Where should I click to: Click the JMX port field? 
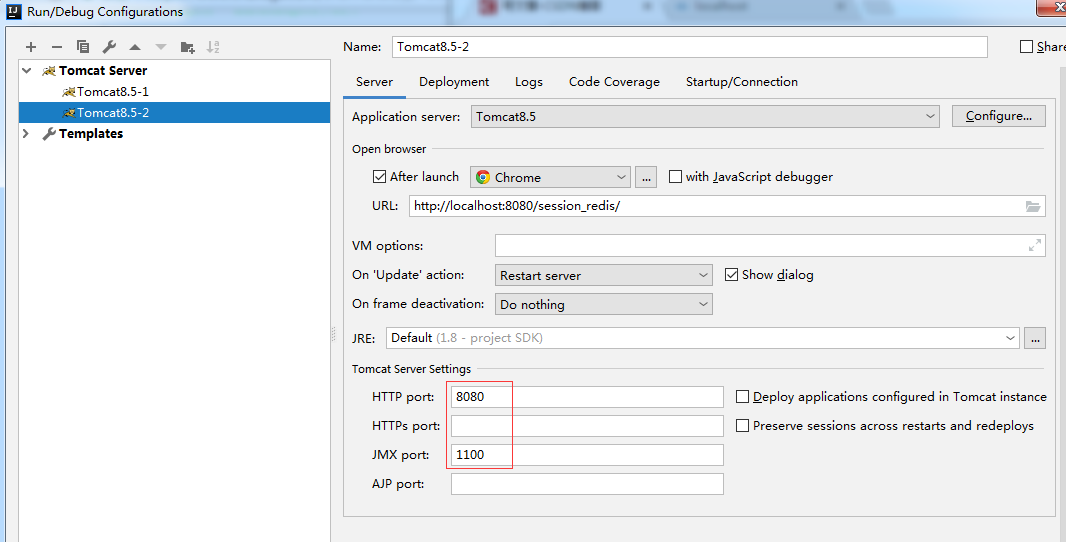point(587,455)
